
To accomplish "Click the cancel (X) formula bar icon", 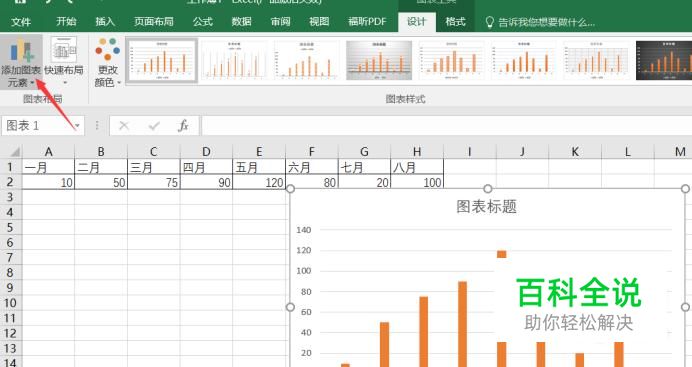I will point(124,126).
